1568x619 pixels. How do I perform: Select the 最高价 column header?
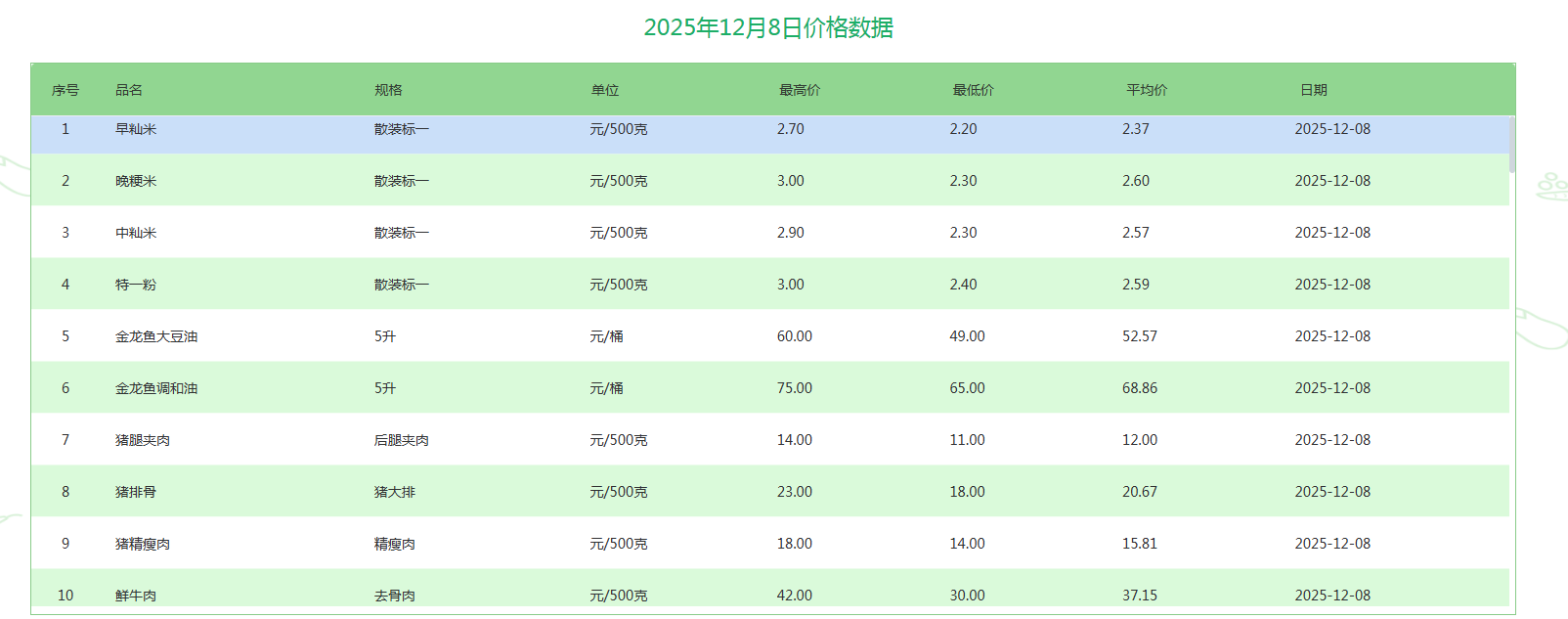(799, 90)
